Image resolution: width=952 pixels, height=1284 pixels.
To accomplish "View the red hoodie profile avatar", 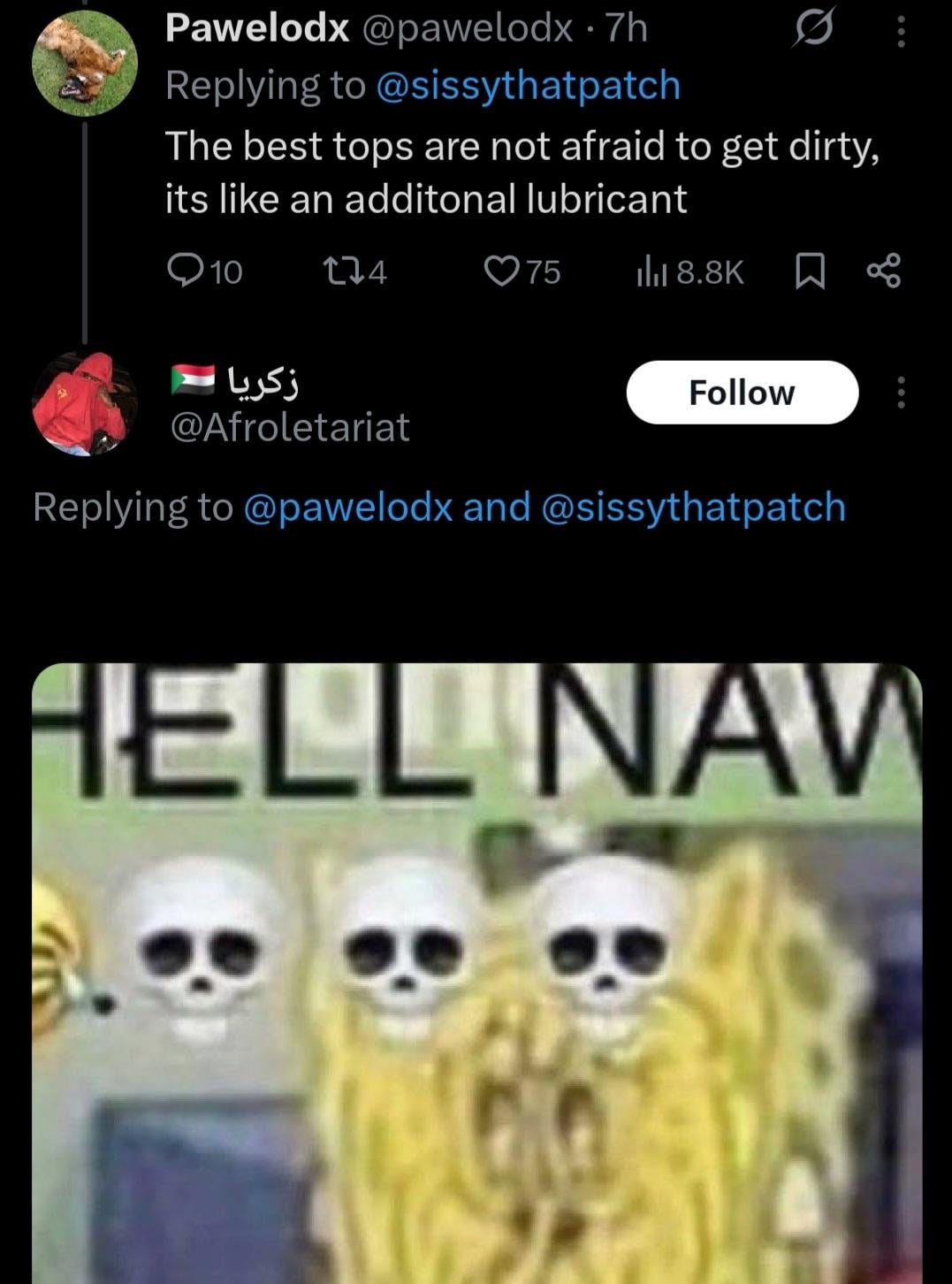I will pos(83,403).
